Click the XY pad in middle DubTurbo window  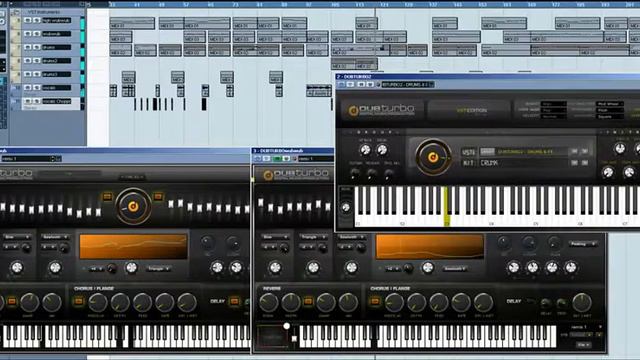(x=272, y=337)
